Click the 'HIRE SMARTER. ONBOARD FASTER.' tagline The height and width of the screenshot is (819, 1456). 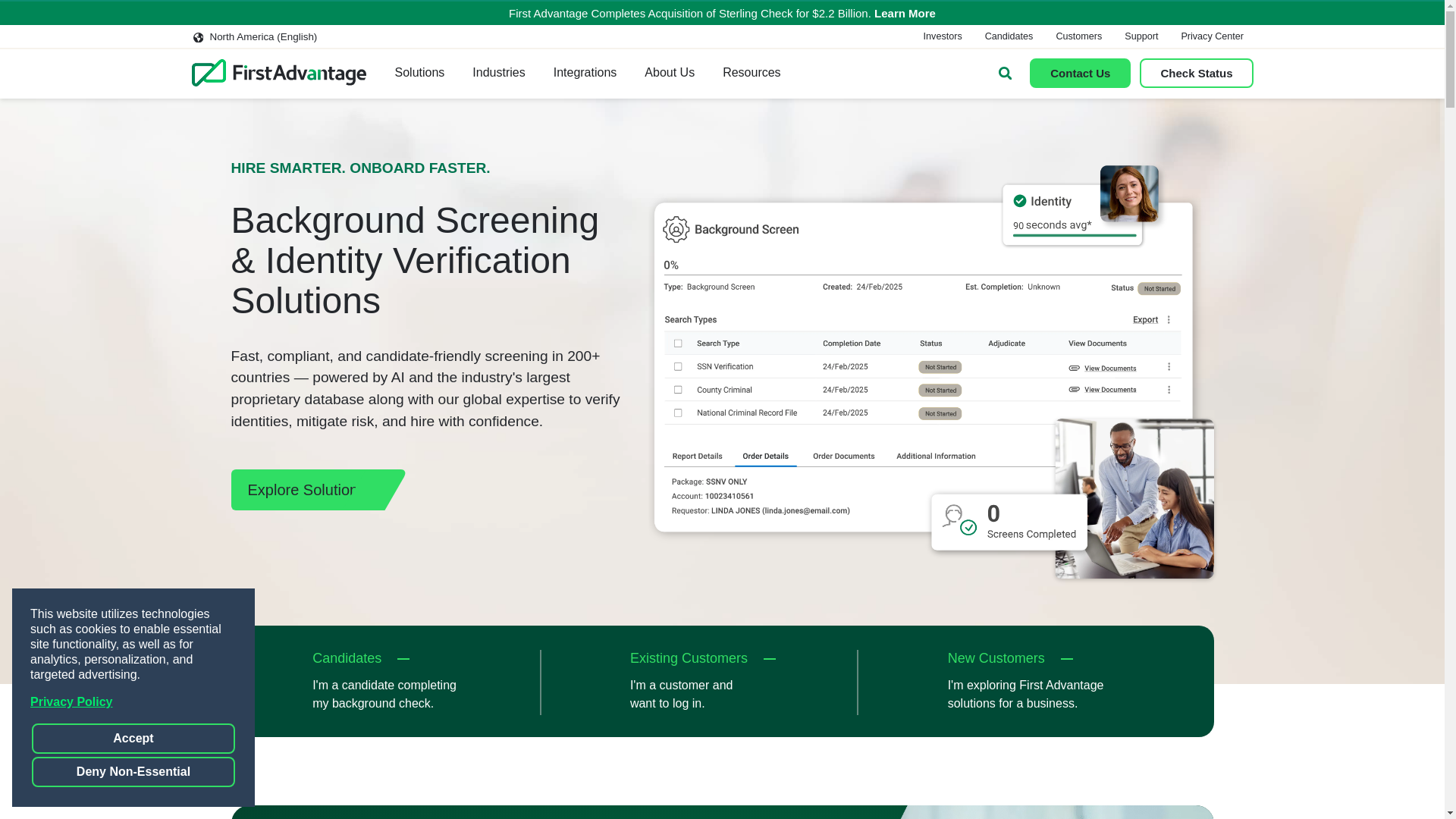360,168
